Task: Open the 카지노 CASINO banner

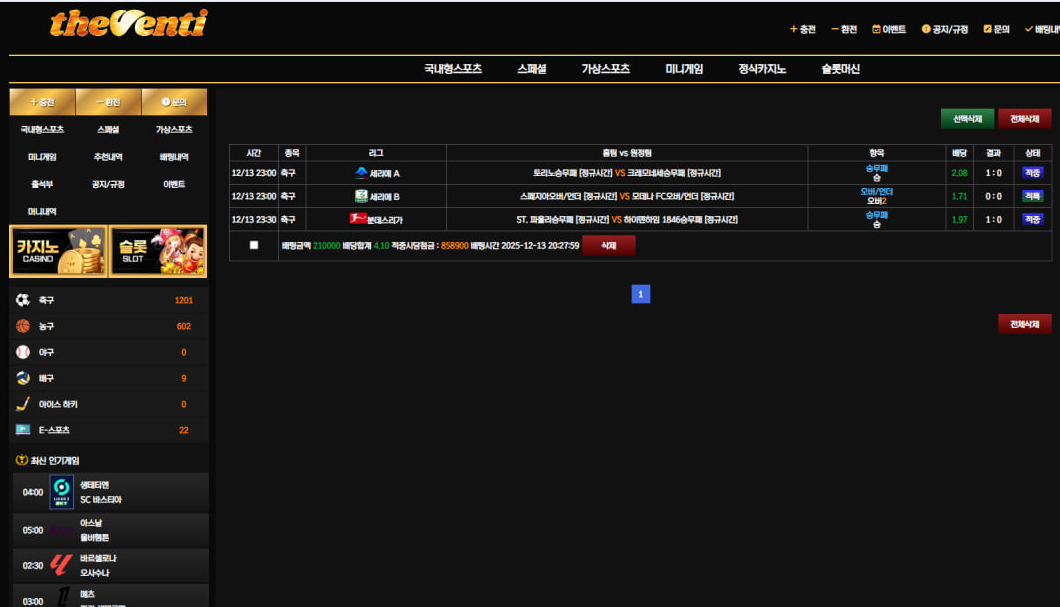Action: (x=58, y=251)
